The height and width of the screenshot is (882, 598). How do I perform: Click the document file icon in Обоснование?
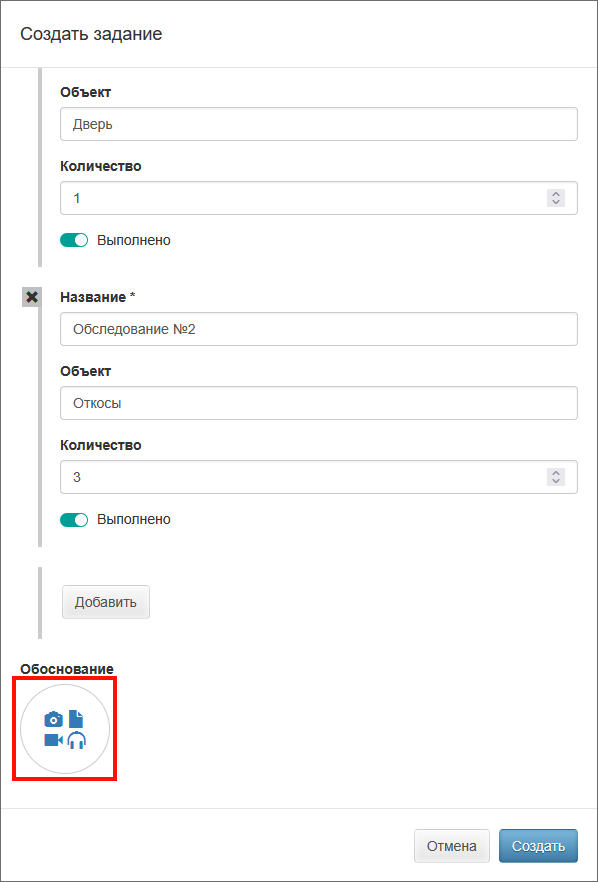coord(76,719)
